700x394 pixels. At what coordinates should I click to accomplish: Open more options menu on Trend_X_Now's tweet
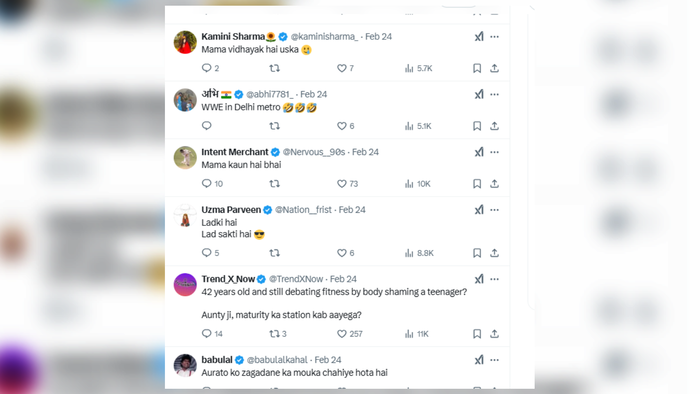point(494,279)
